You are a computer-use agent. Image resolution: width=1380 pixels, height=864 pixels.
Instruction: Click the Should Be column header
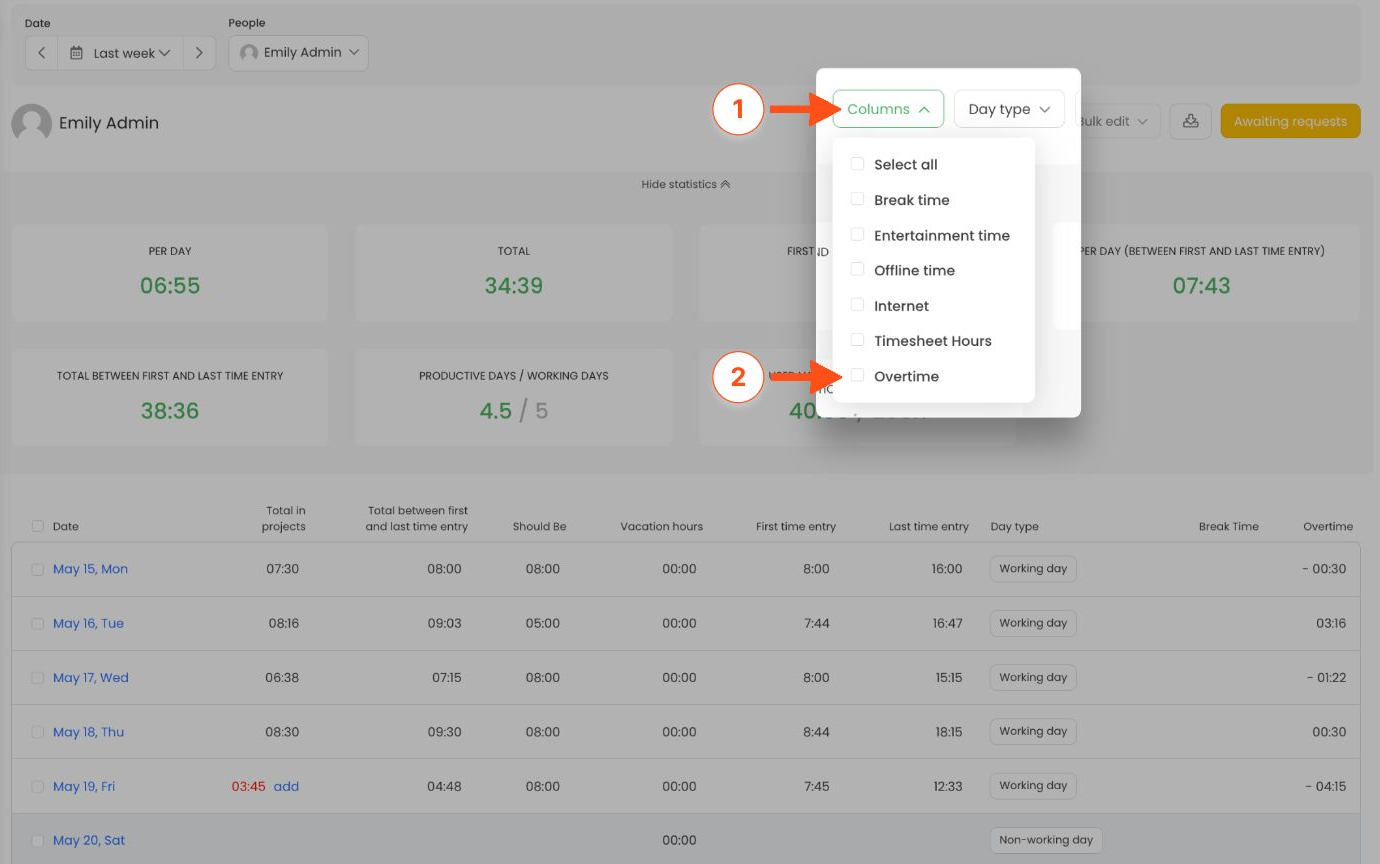coord(539,526)
